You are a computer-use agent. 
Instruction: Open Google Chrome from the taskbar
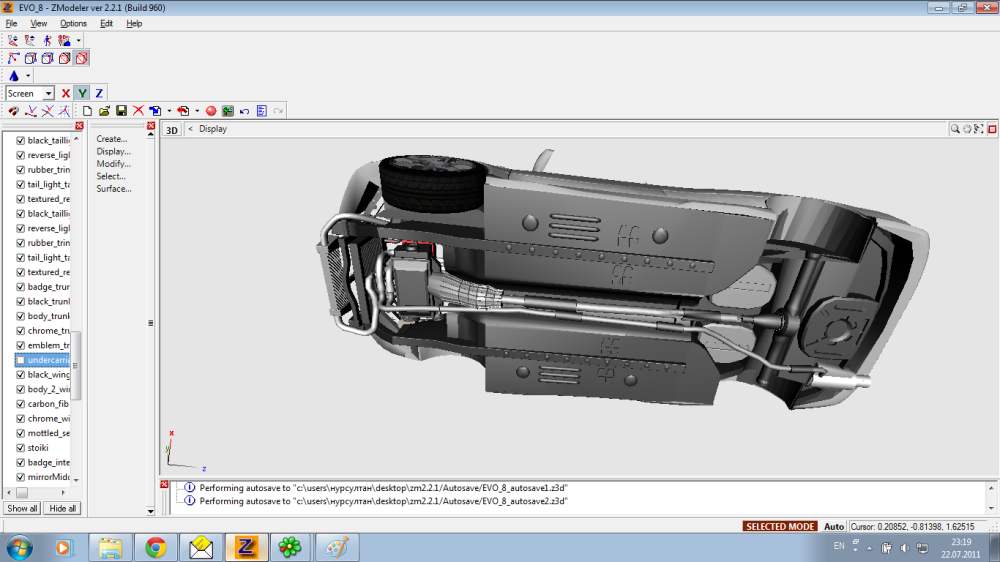(156, 547)
